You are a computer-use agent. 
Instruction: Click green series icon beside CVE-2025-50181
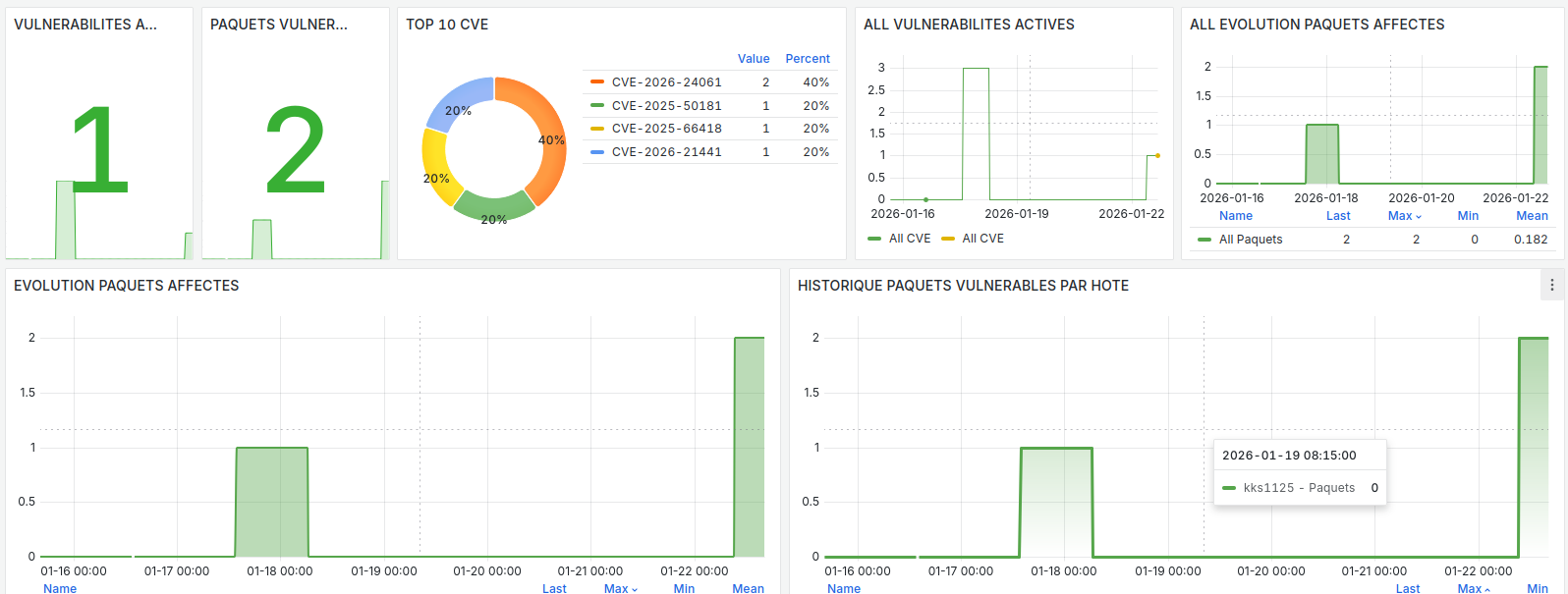click(x=597, y=106)
